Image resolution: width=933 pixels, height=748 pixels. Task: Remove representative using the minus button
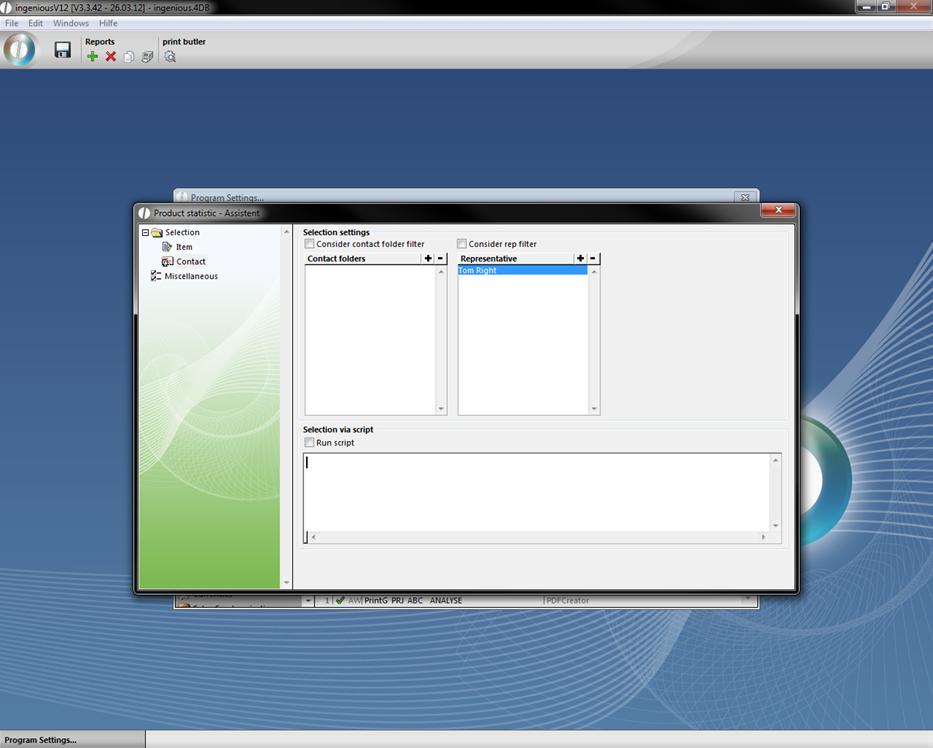pos(593,258)
